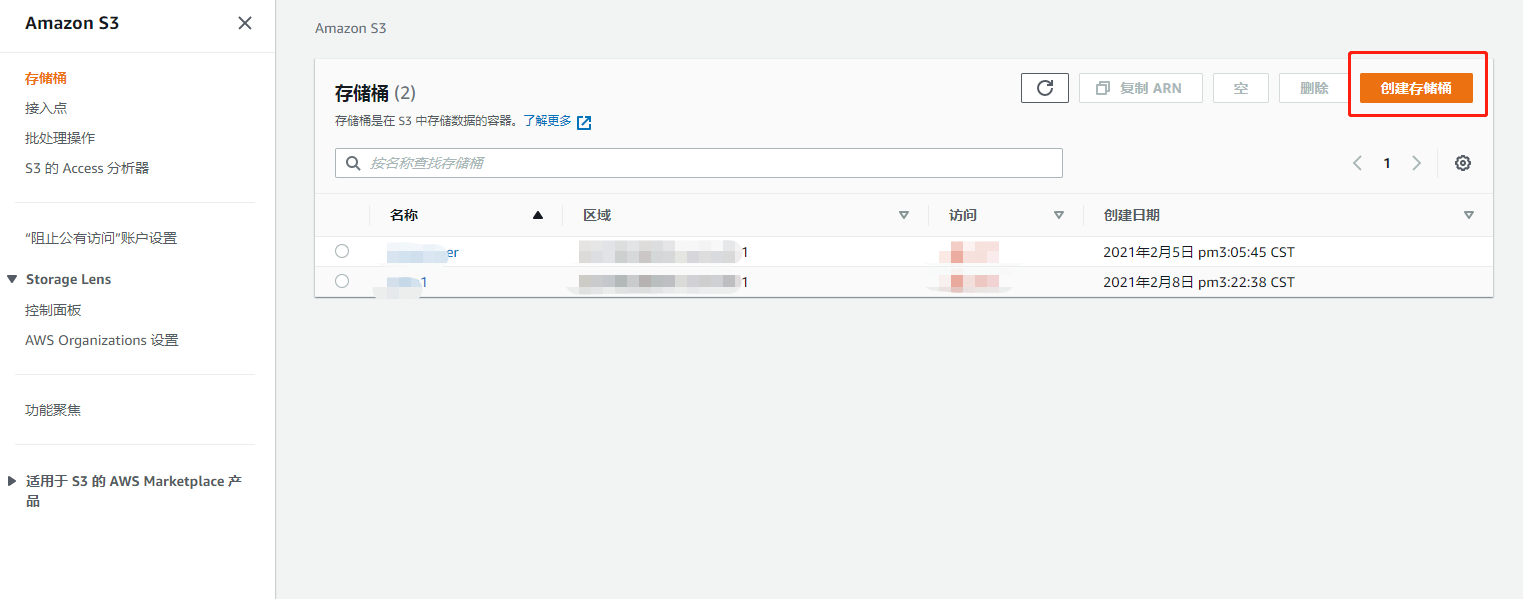Open the 访问 column sort arrow

[x=1059, y=215]
